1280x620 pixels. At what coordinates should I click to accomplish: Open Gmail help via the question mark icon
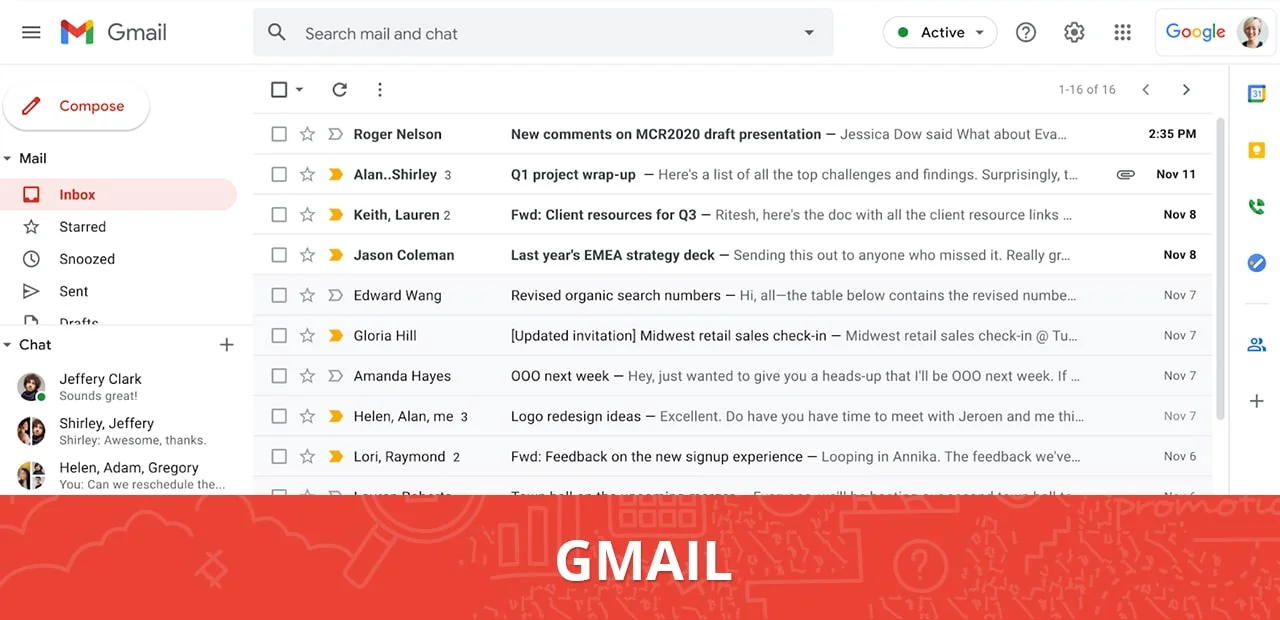coord(1026,32)
